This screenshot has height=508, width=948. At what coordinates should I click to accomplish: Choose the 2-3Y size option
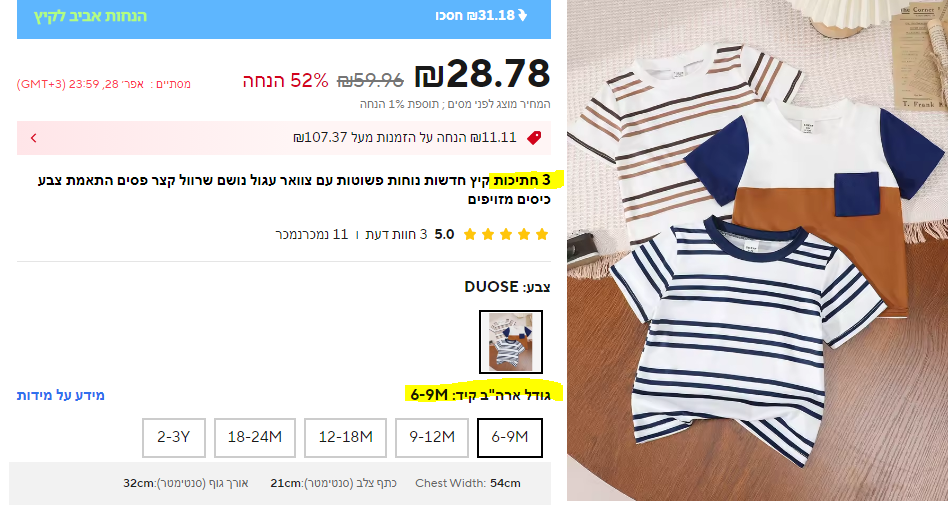tap(174, 437)
